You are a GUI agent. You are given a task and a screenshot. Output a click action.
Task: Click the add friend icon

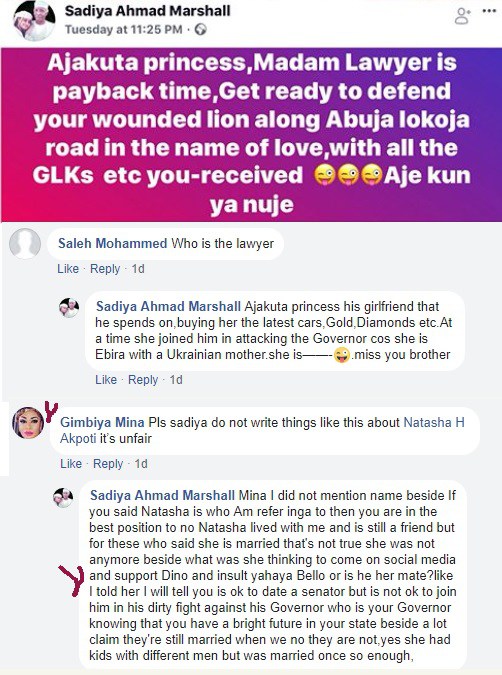click(462, 16)
